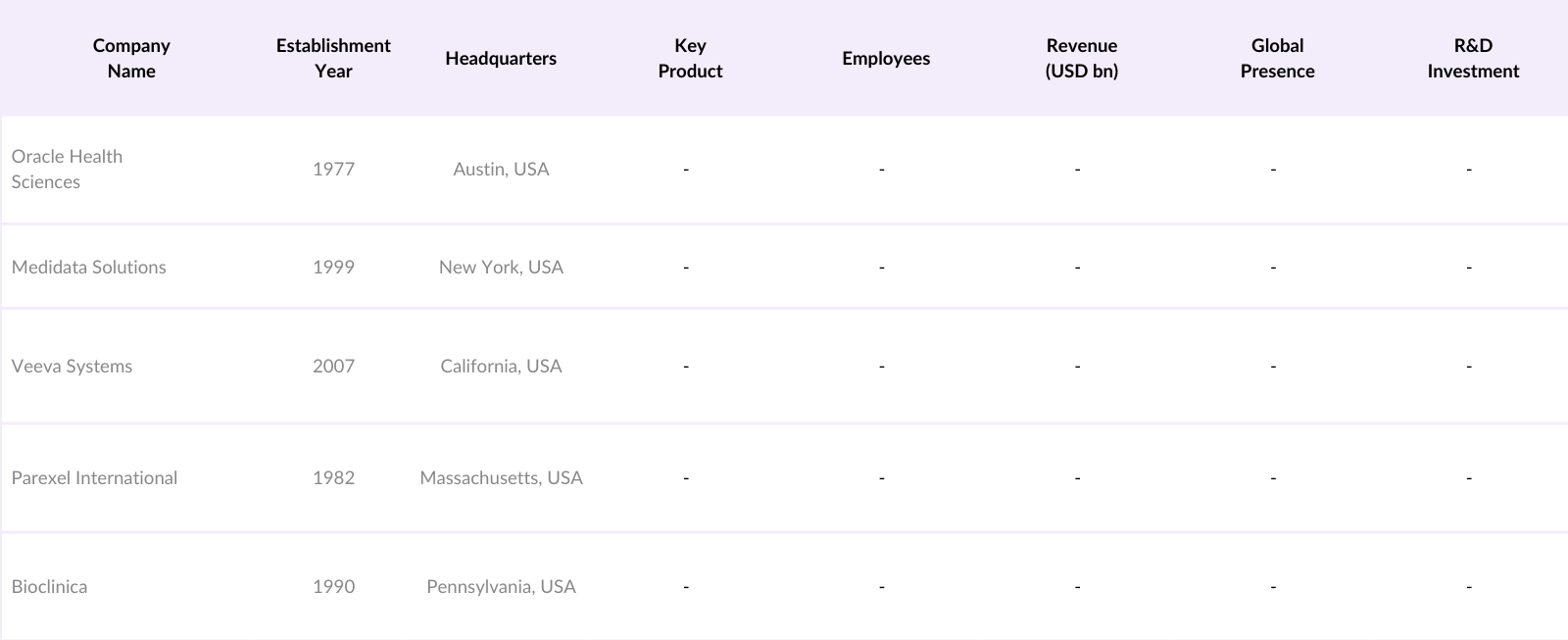Click the Establishment Year column header
Screen dimensions: 1568x640
pyautogui.click(x=333, y=58)
